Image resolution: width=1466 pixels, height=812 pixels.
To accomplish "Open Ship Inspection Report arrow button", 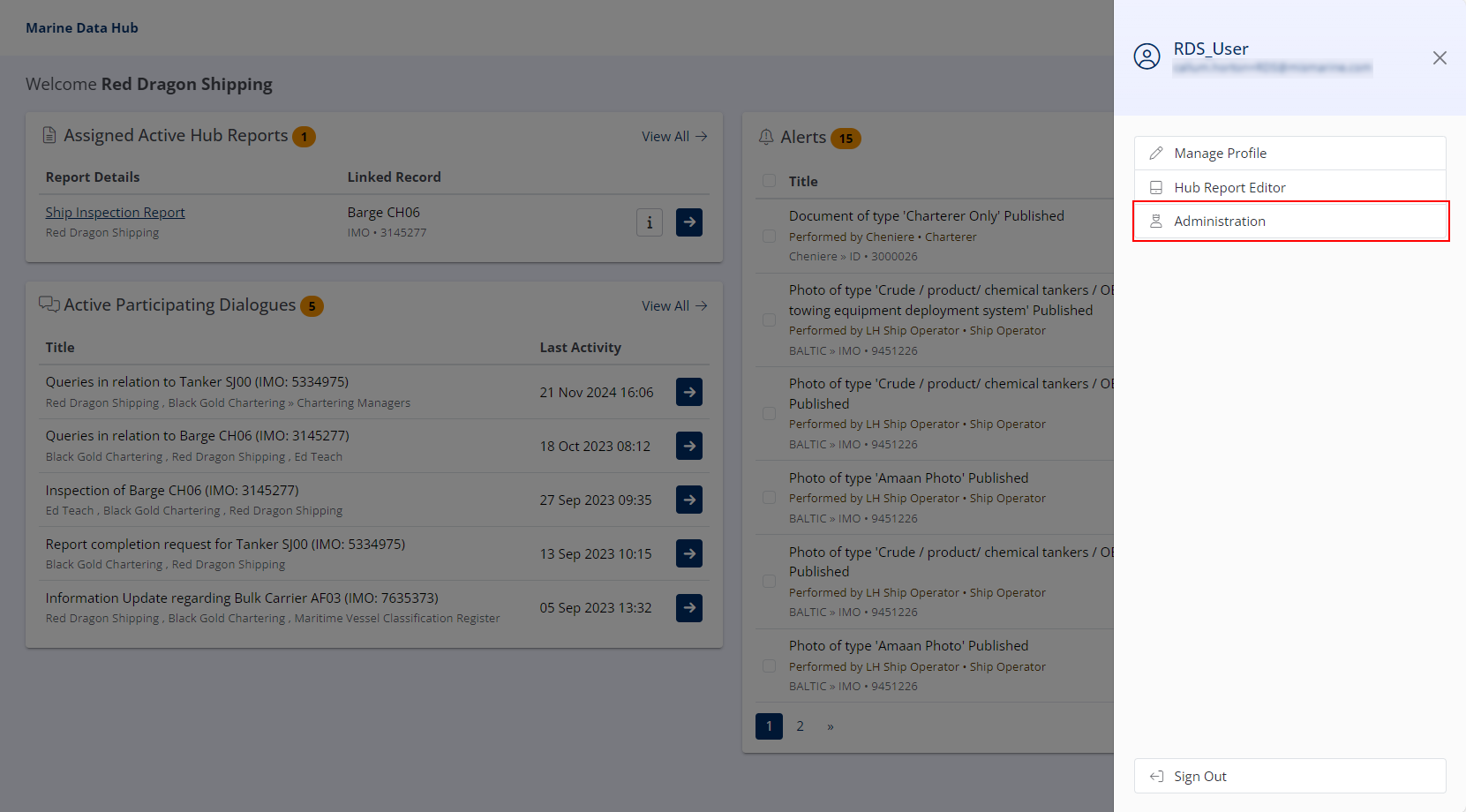I will pos(689,222).
